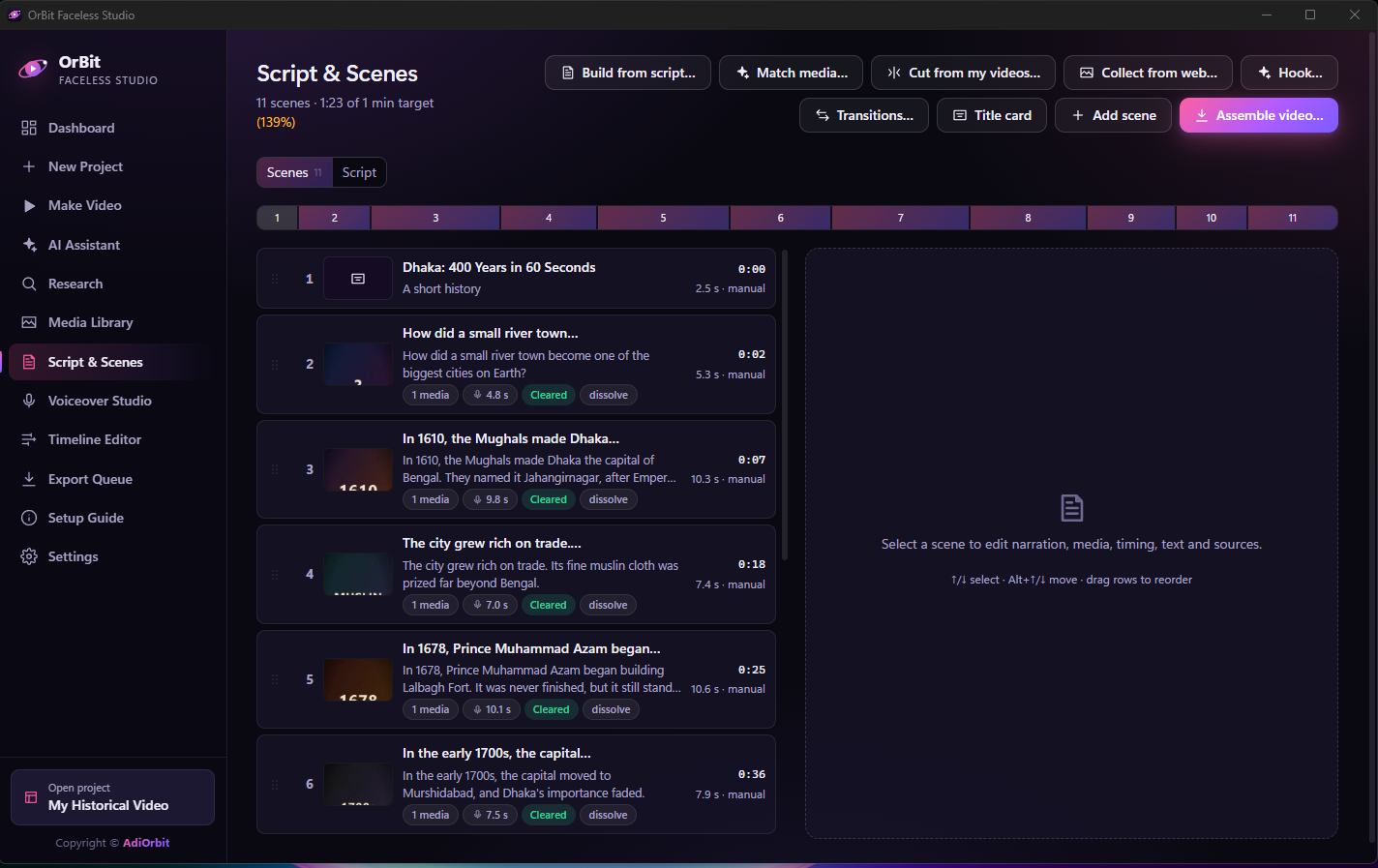Select scene 'The city grew rich on trade....'

point(516,575)
